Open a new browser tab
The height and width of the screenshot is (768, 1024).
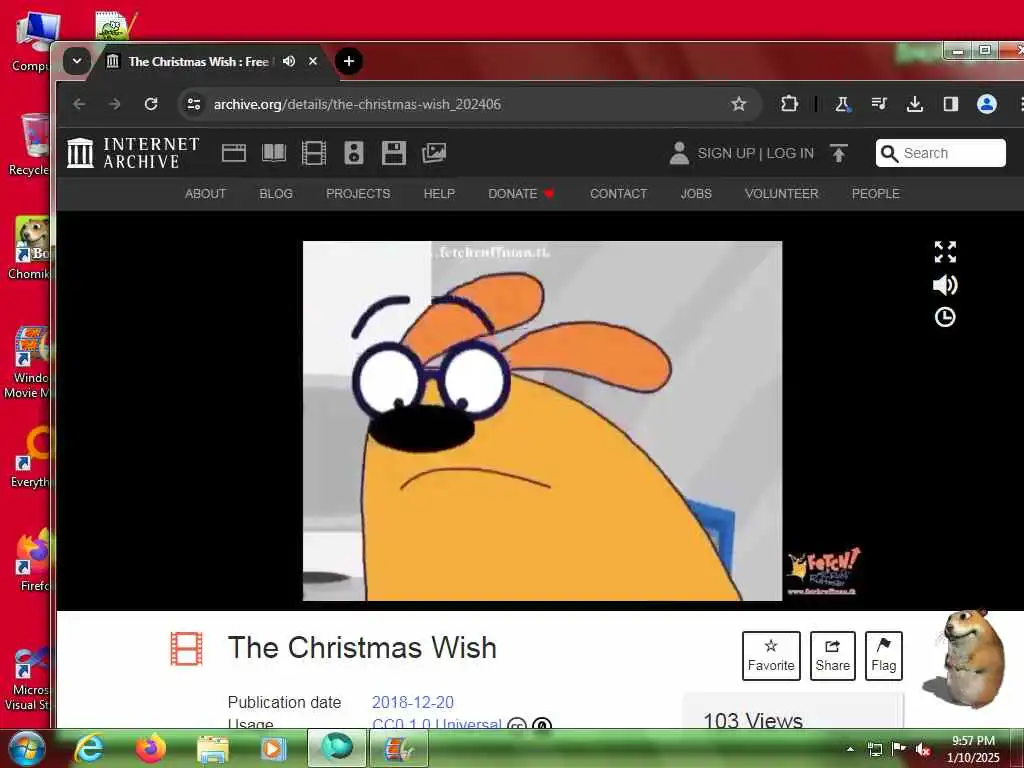(349, 61)
